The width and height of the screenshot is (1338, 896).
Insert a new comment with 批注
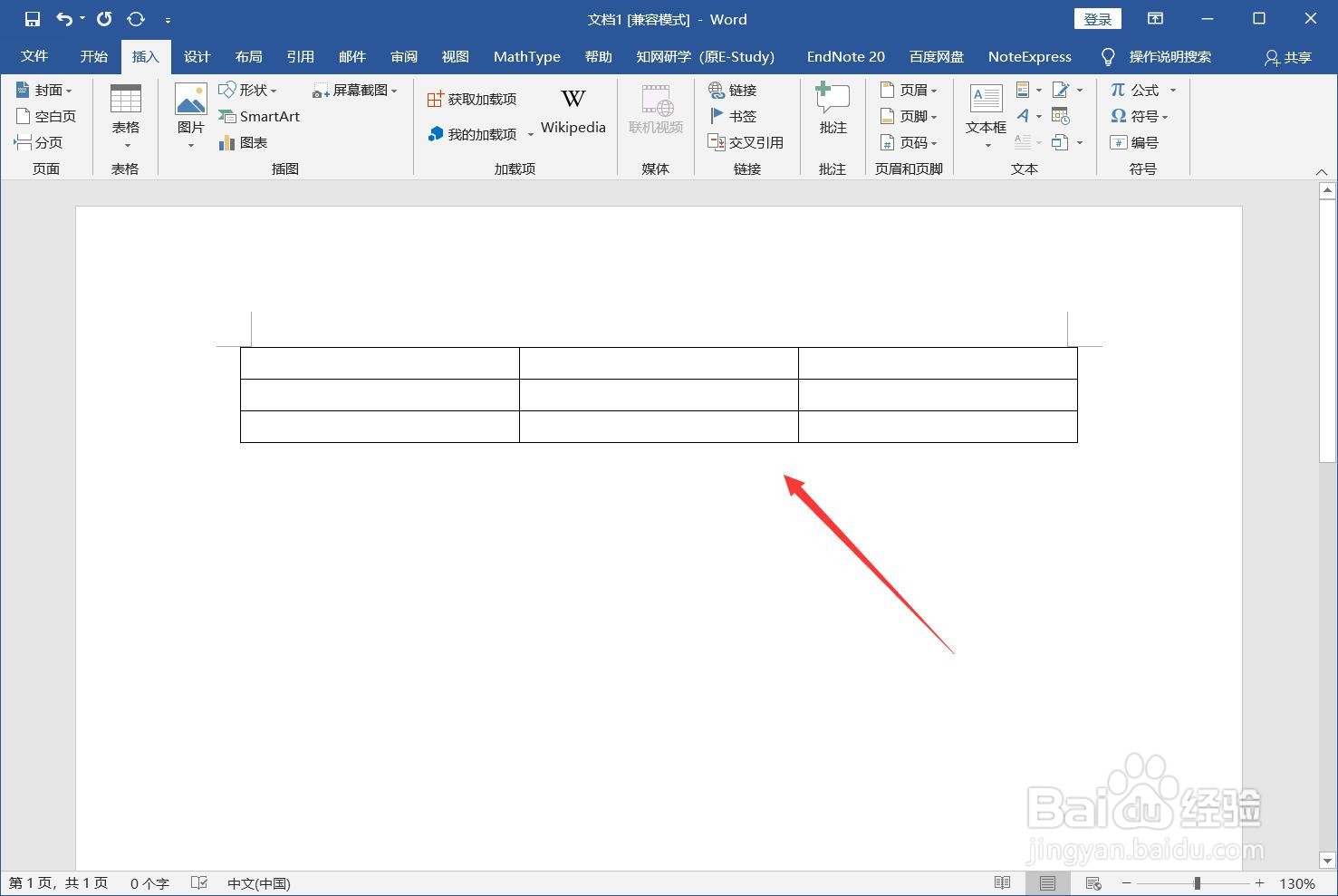click(832, 115)
